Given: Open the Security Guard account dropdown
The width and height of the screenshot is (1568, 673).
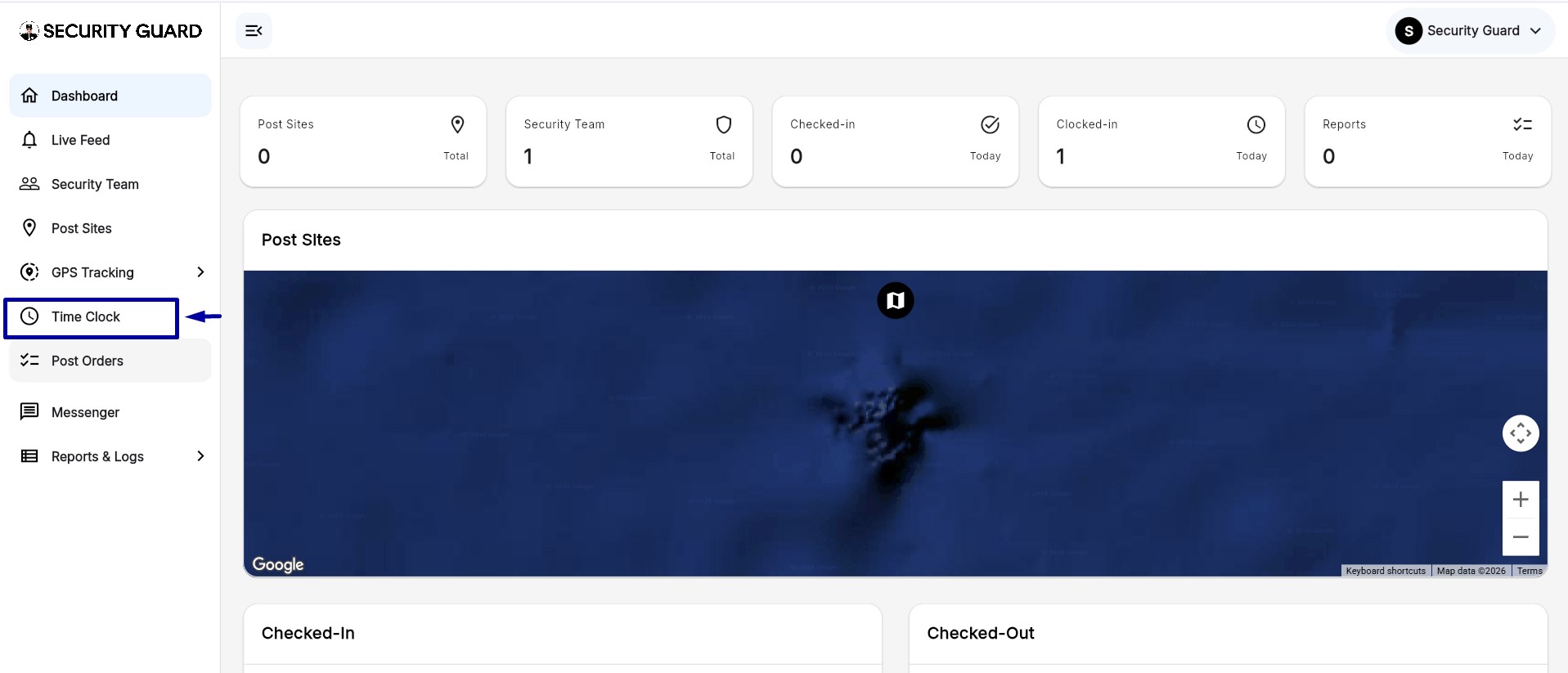Looking at the screenshot, I should click(1470, 31).
